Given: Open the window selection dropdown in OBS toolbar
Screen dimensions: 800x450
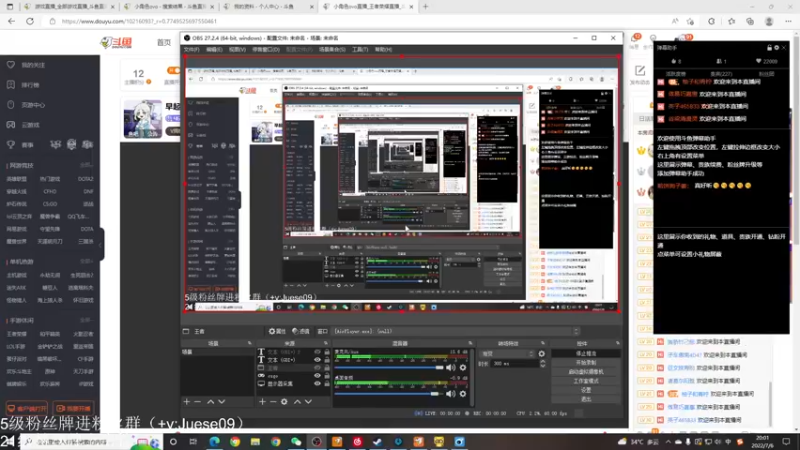Looking at the screenshot, I should click(x=457, y=331).
